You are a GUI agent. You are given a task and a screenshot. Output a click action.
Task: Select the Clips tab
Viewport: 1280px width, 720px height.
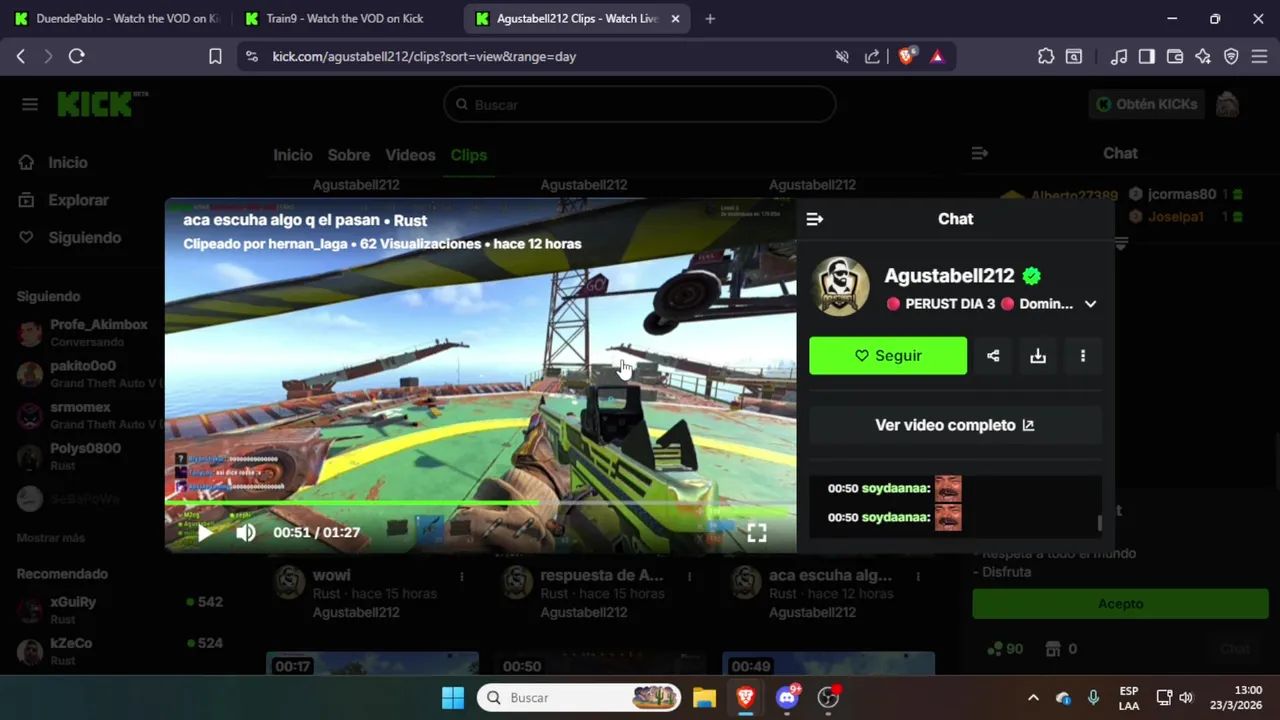click(469, 155)
